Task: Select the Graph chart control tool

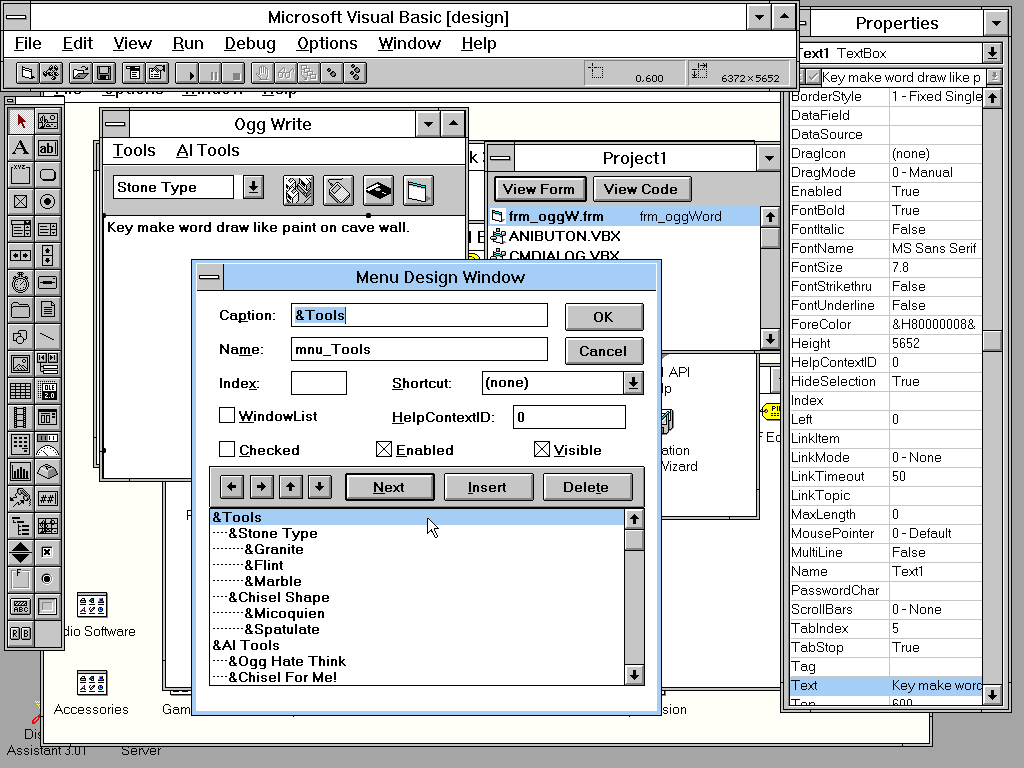Action: click(x=20, y=471)
